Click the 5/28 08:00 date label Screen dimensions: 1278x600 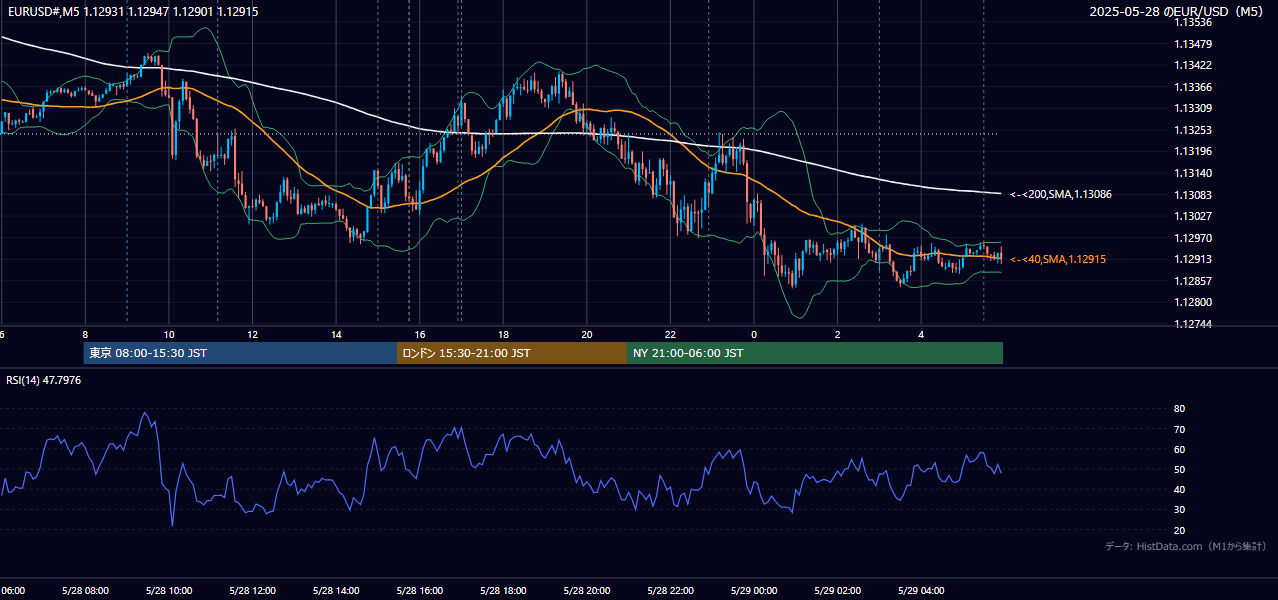84,591
